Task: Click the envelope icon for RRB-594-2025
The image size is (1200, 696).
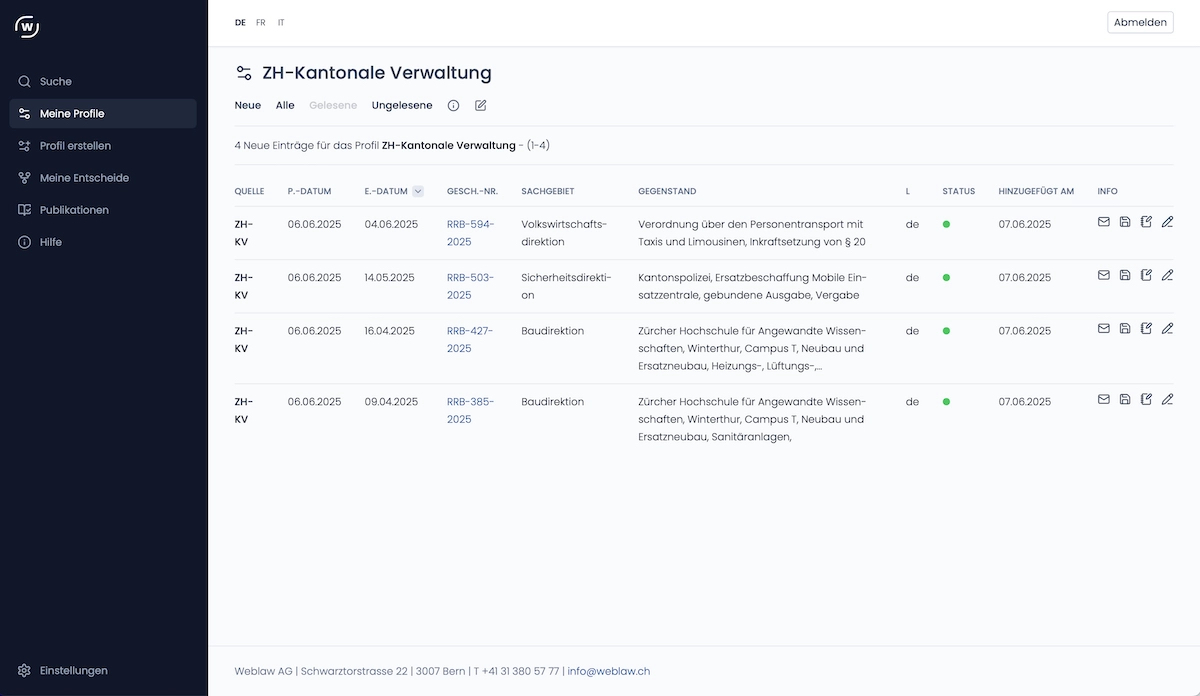Action: tap(1104, 222)
